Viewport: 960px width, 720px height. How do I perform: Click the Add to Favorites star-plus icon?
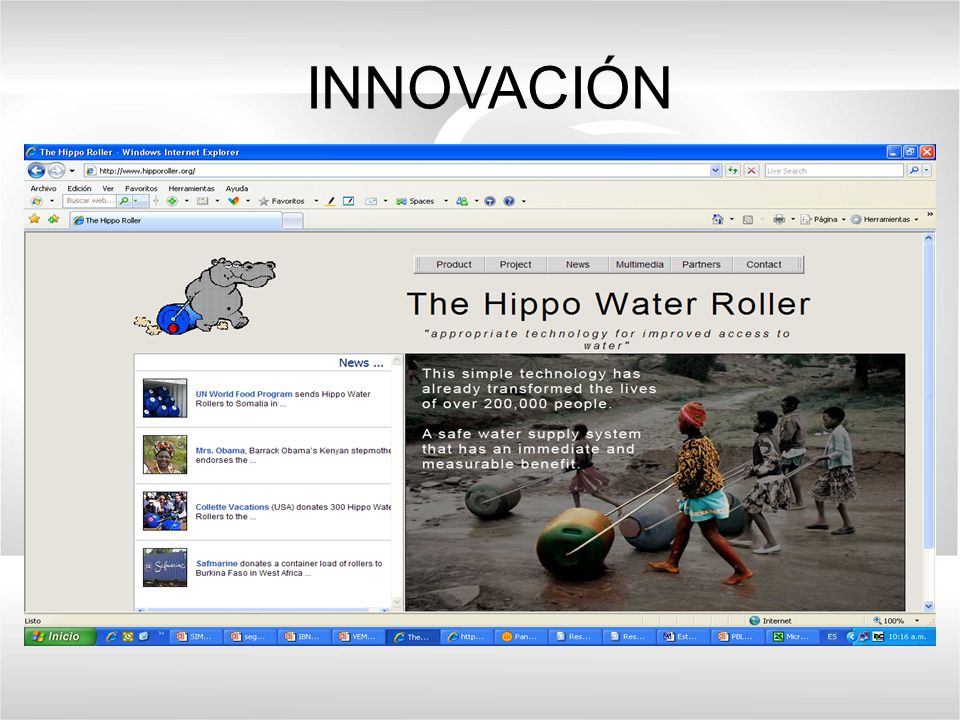[54, 219]
